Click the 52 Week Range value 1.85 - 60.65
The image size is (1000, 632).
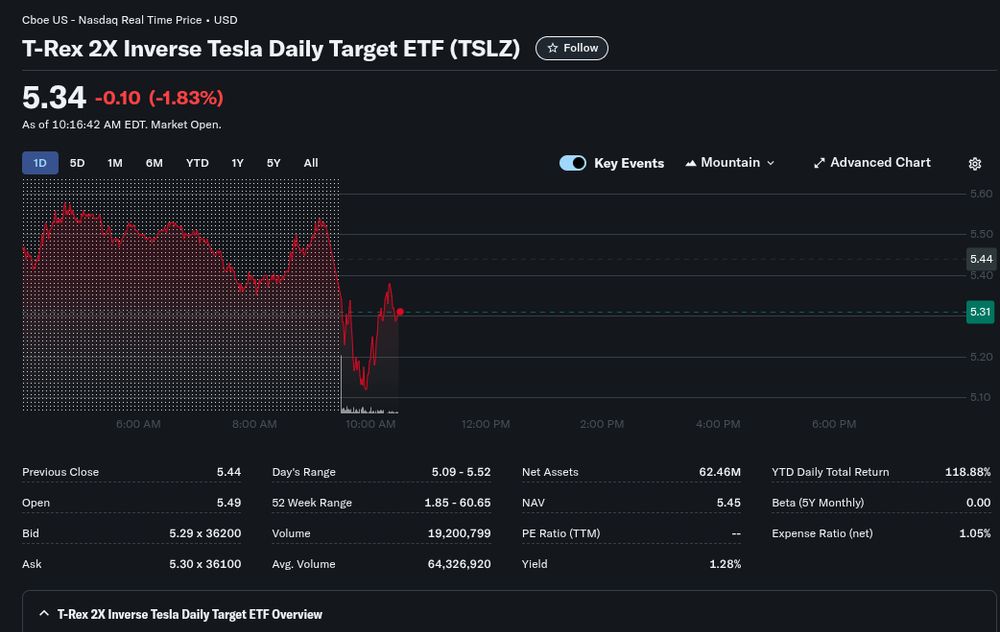click(x=457, y=503)
